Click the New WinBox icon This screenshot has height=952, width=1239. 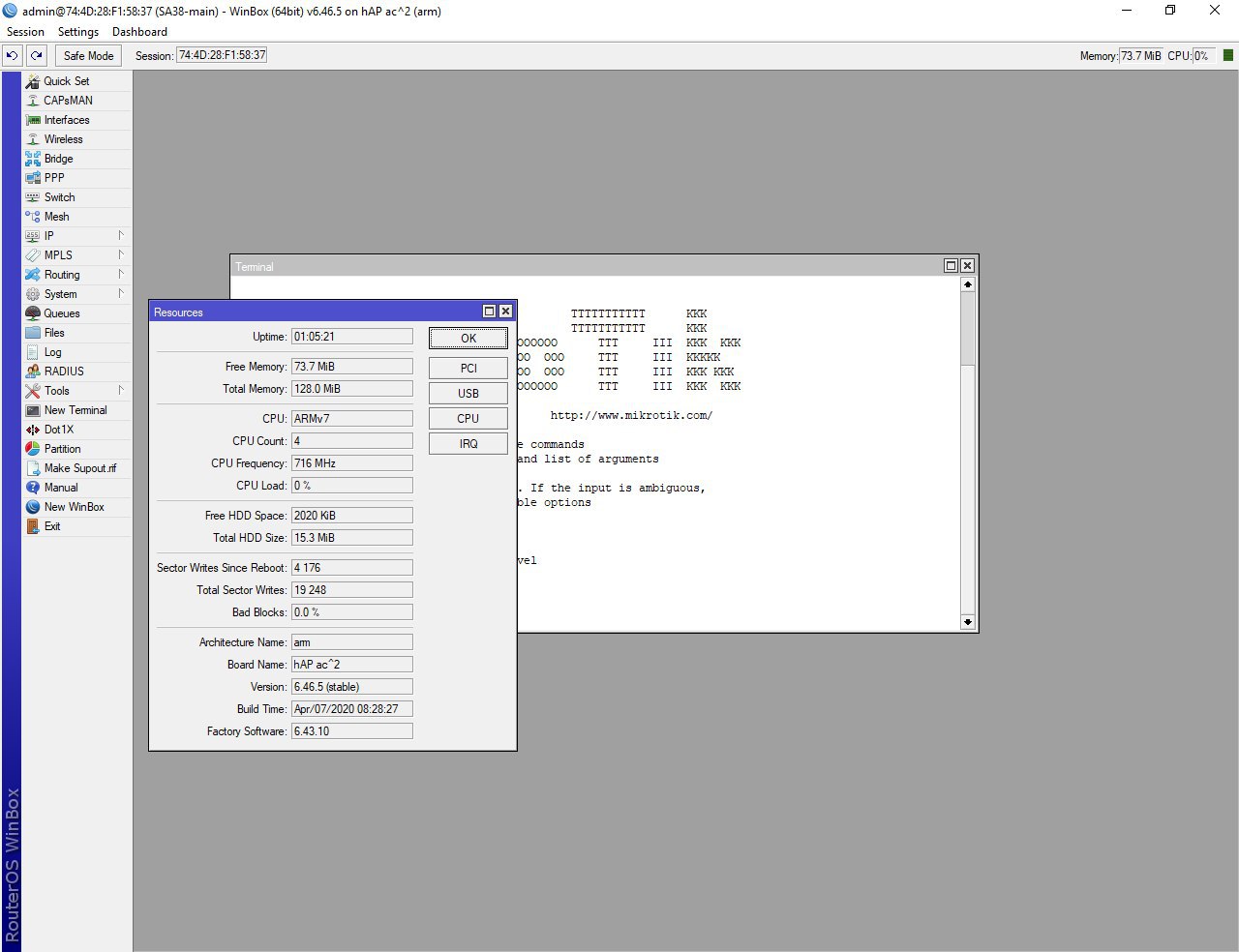point(33,507)
